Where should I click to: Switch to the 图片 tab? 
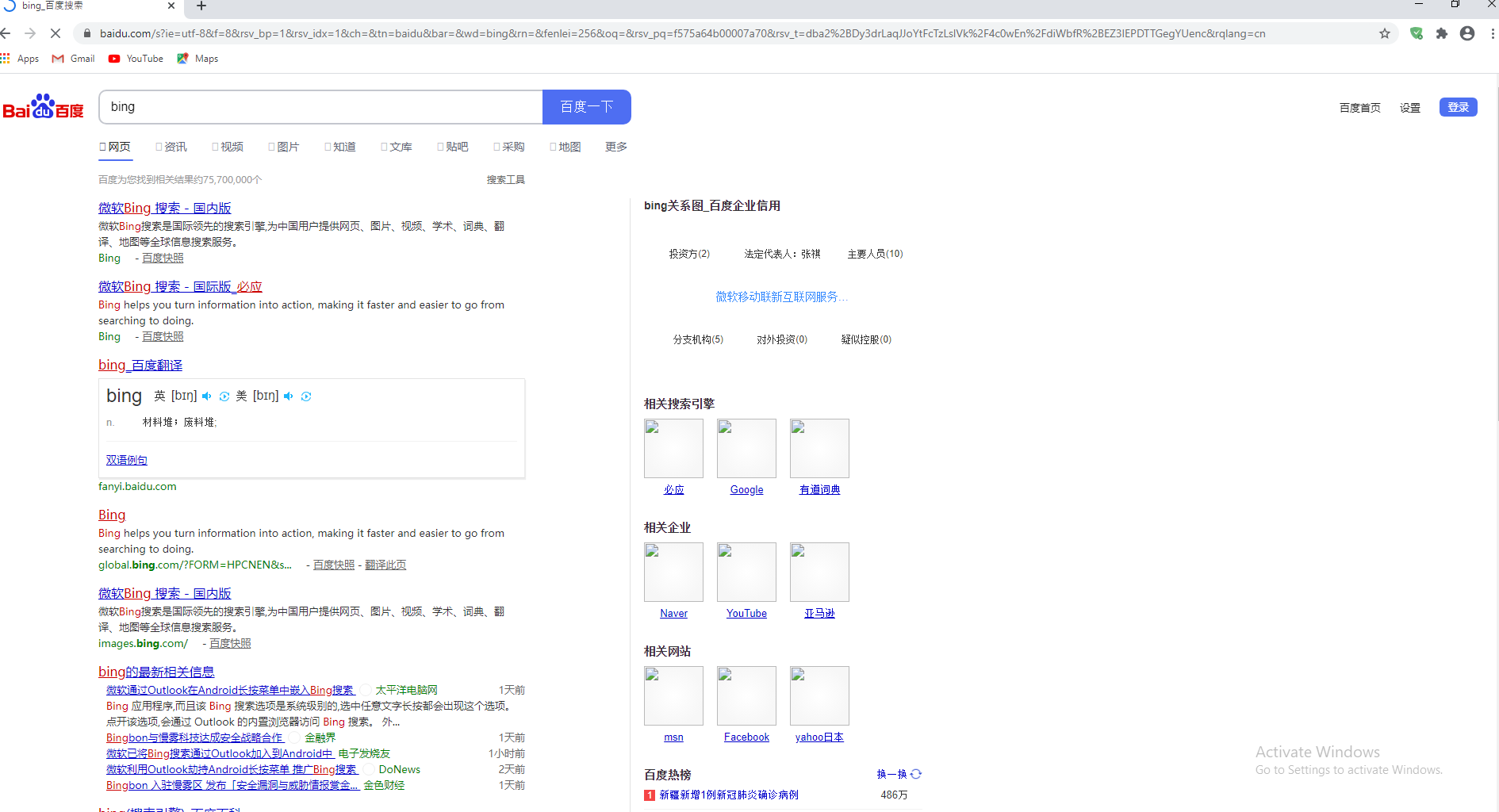284,147
